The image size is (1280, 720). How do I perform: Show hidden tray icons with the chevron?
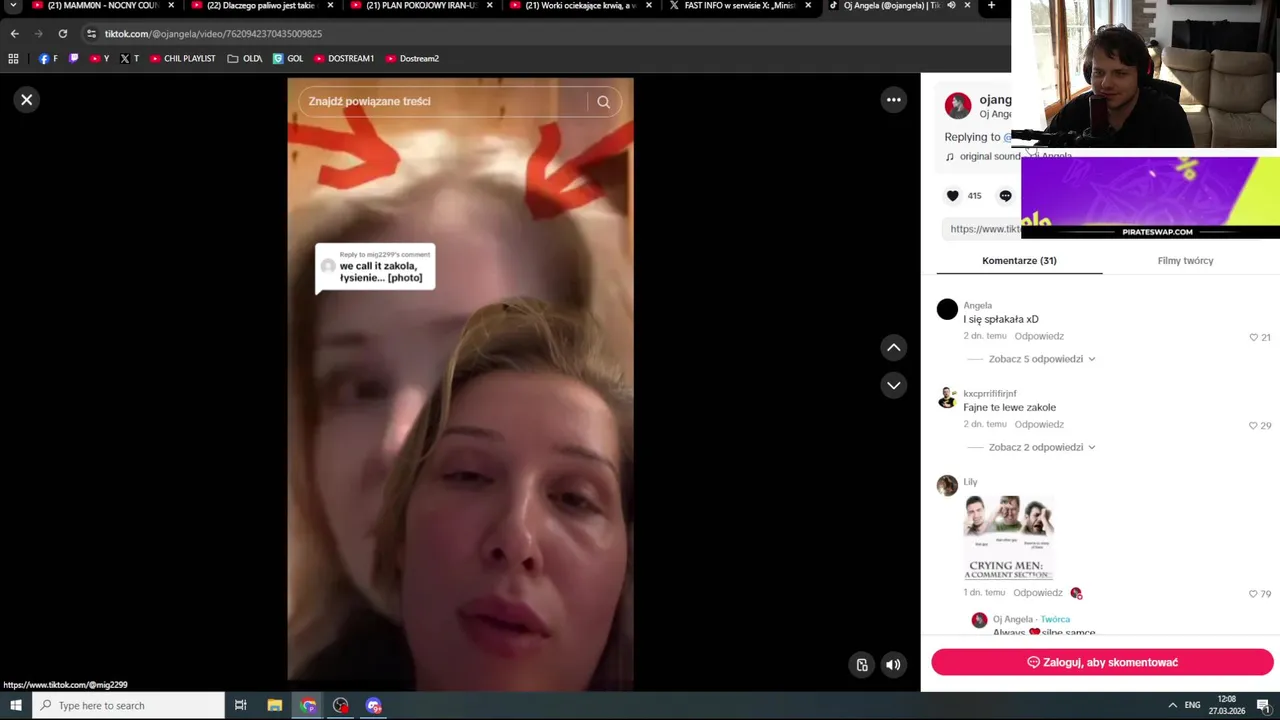point(1172,706)
